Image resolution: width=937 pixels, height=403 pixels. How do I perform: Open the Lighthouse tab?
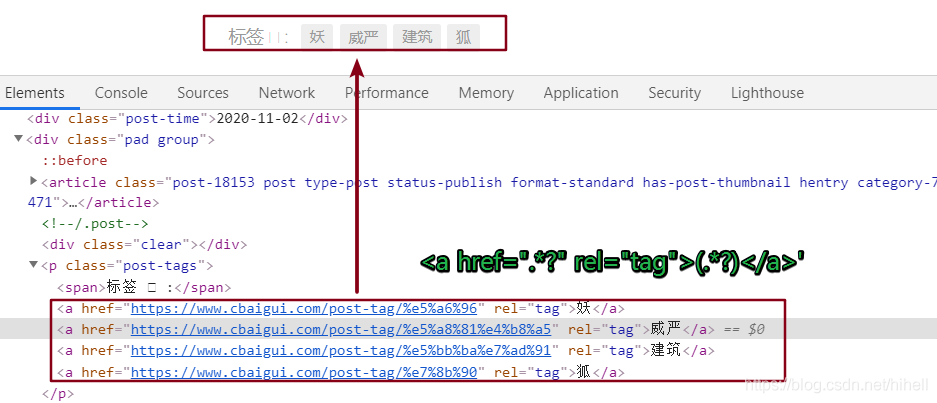tap(767, 93)
